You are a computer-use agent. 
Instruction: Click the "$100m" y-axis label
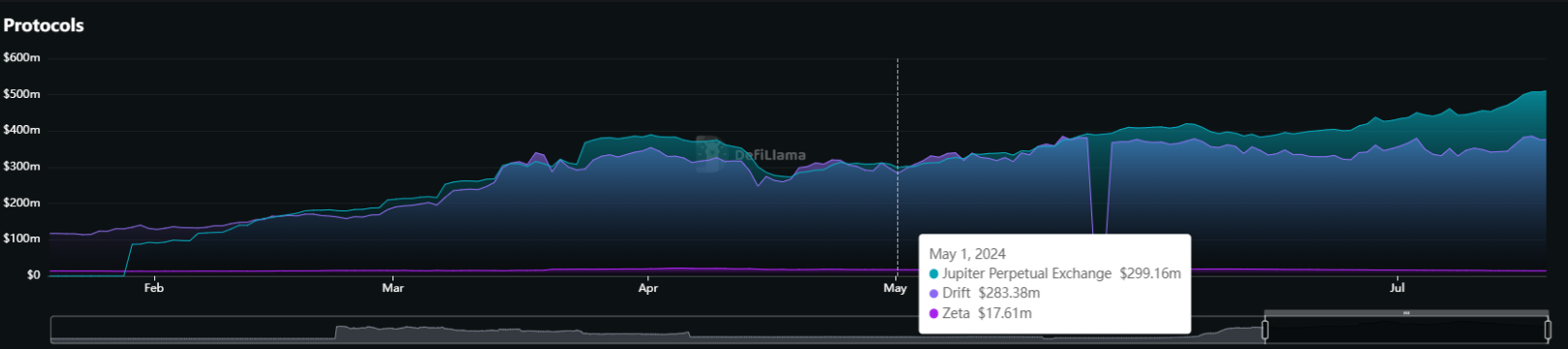[x=21, y=238]
